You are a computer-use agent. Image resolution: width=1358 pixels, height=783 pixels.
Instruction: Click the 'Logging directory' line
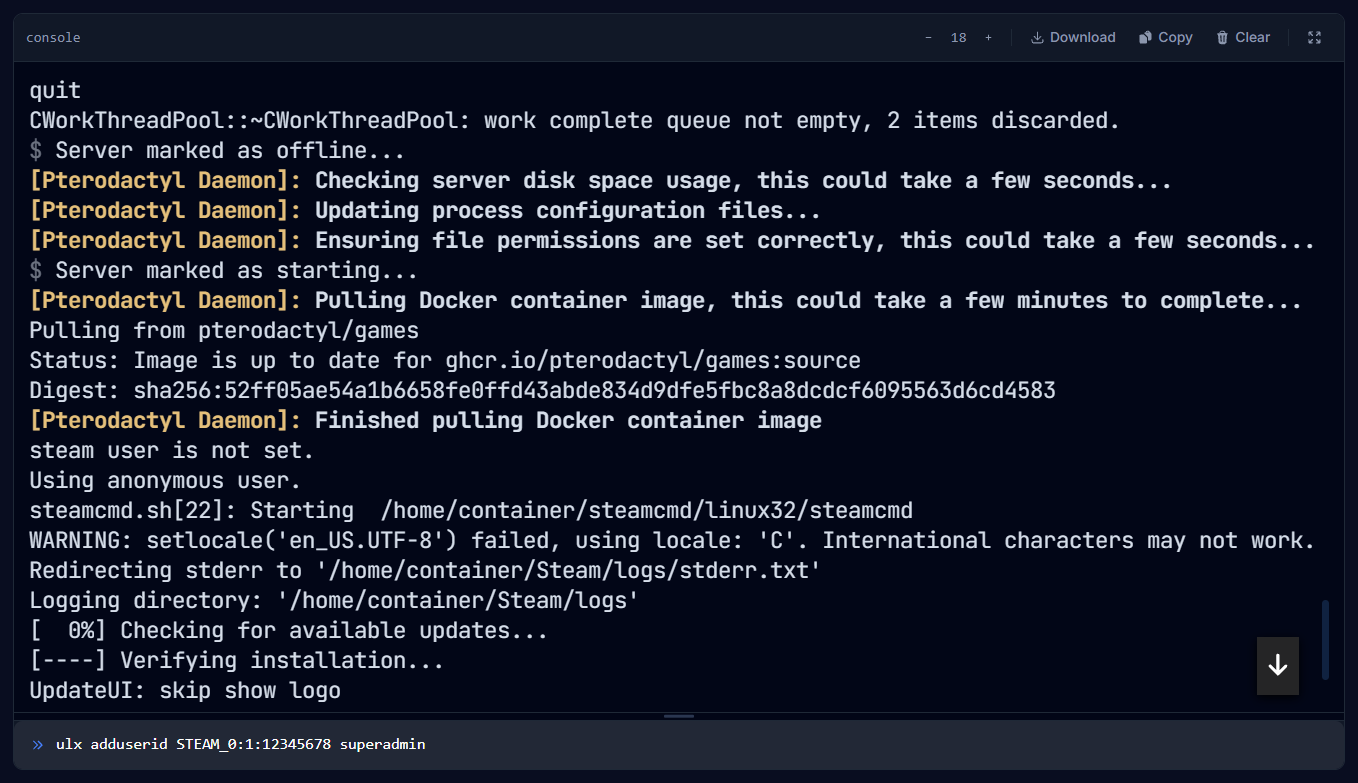pos(334,600)
